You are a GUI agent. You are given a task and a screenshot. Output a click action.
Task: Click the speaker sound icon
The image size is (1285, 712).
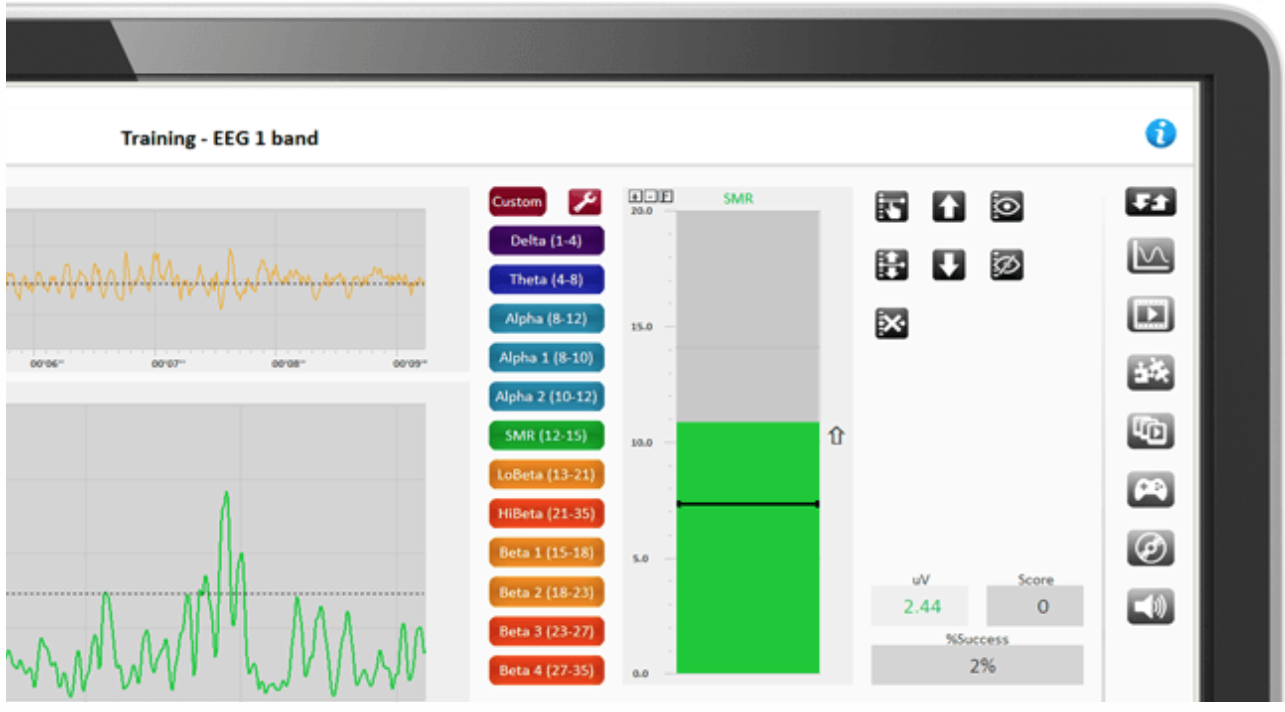click(1150, 607)
